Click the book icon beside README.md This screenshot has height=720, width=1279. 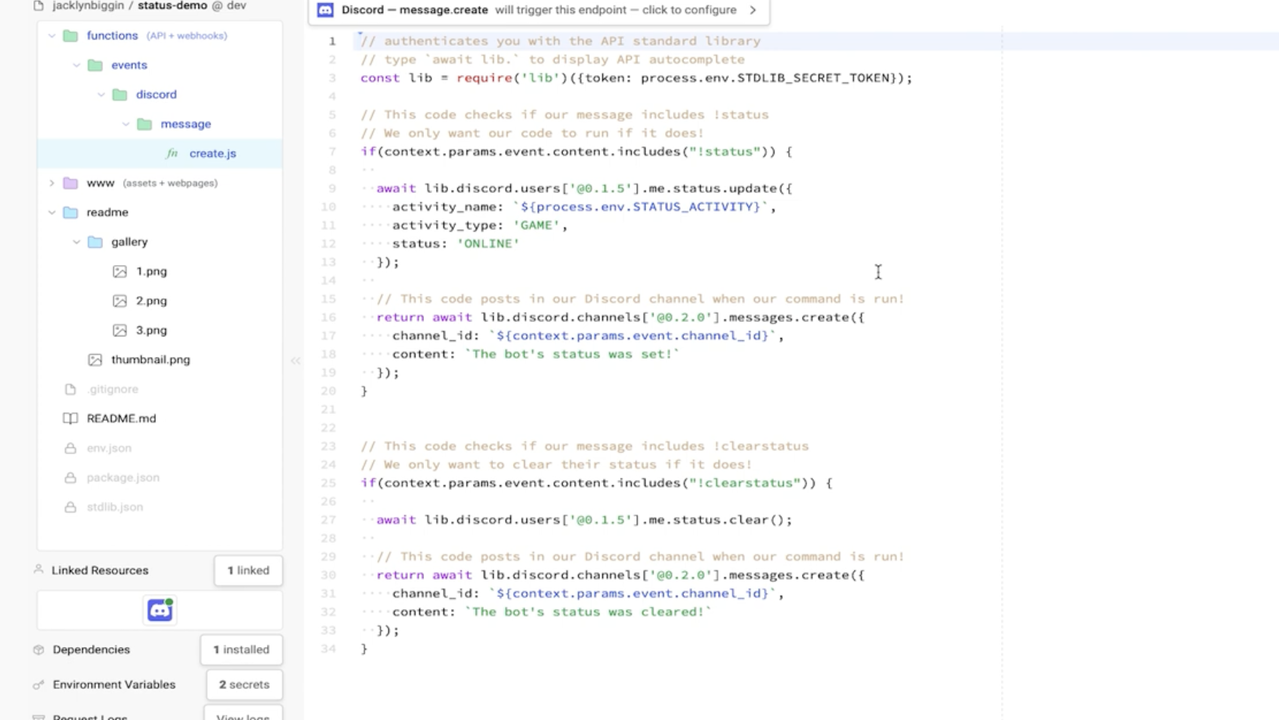coord(70,418)
